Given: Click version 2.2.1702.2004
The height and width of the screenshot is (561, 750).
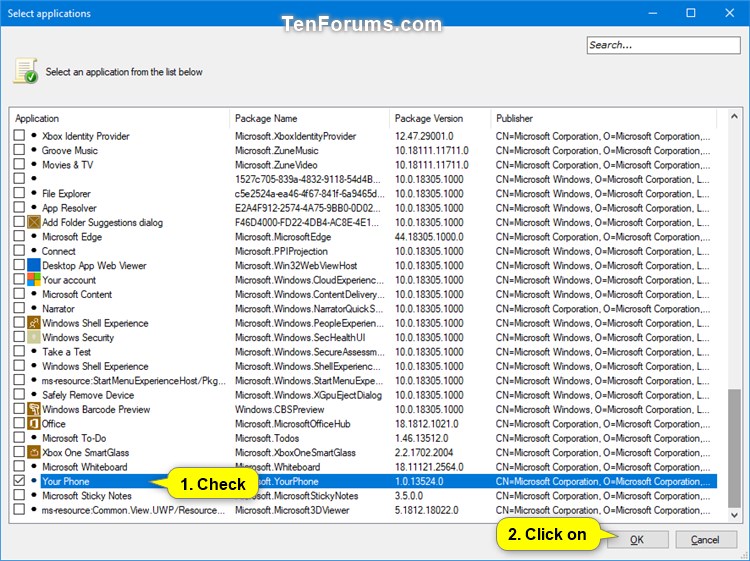Looking at the screenshot, I should [x=424, y=452].
